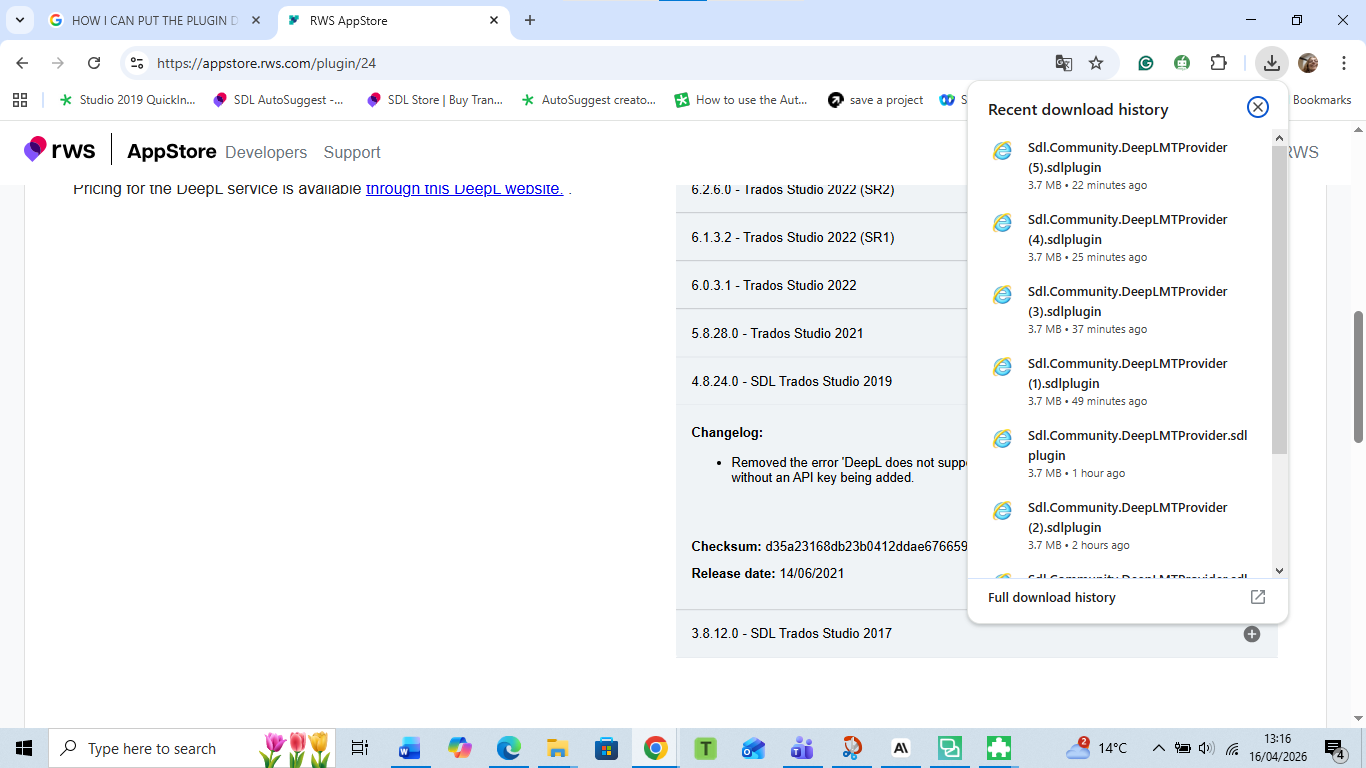Click the Google Translate icon in address bar
Viewport: 1366px width, 768px height.
pyautogui.click(x=1063, y=62)
